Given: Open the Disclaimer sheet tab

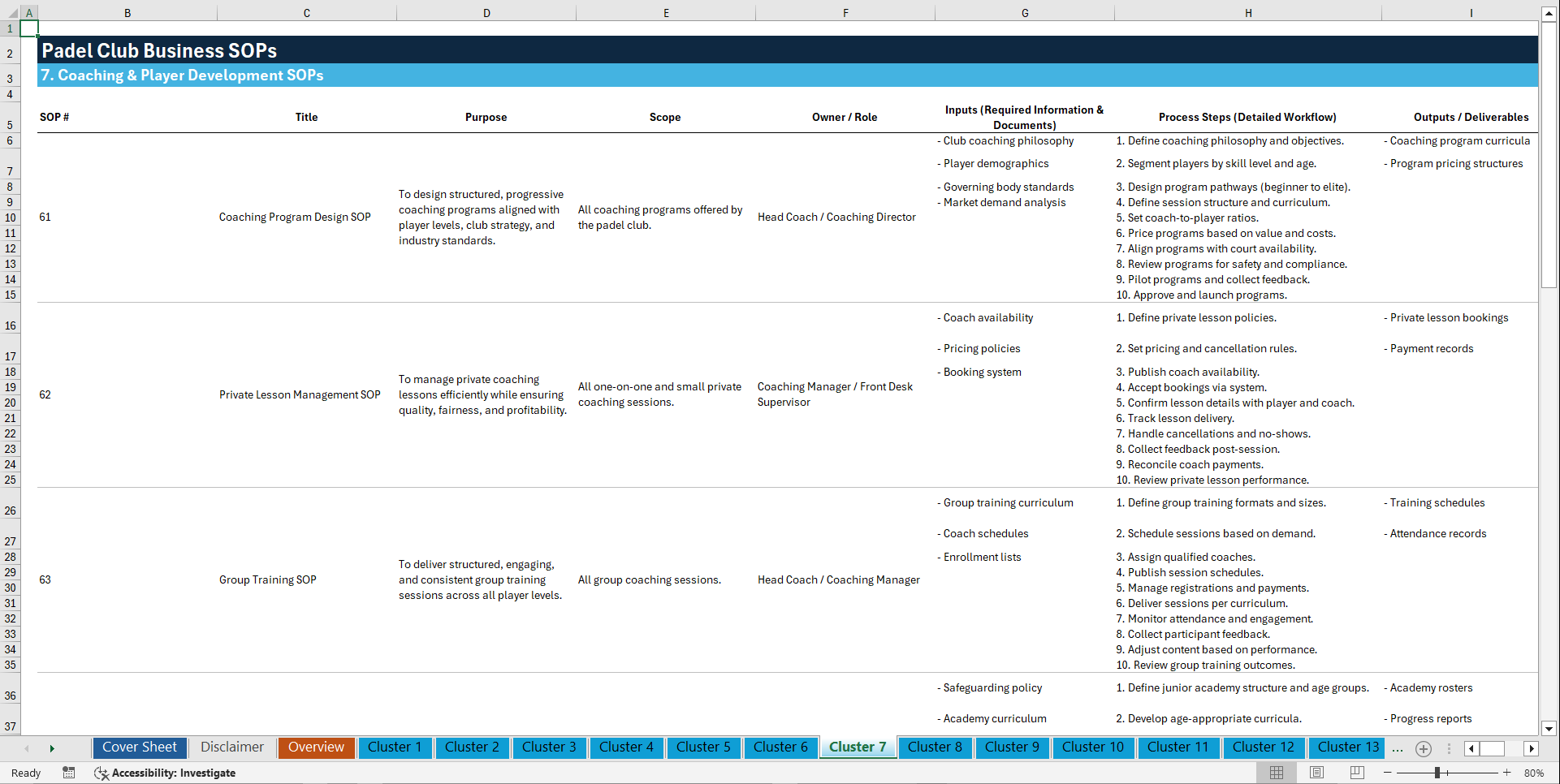Looking at the screenshot, I should point(231,747).
